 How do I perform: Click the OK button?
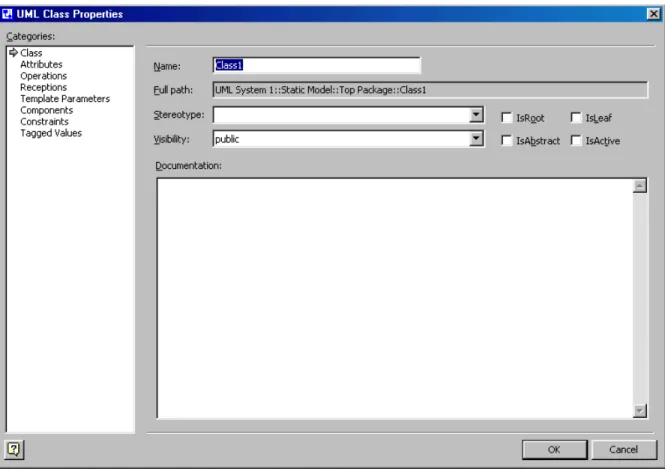pyautogui.click(x=554, y=449)
